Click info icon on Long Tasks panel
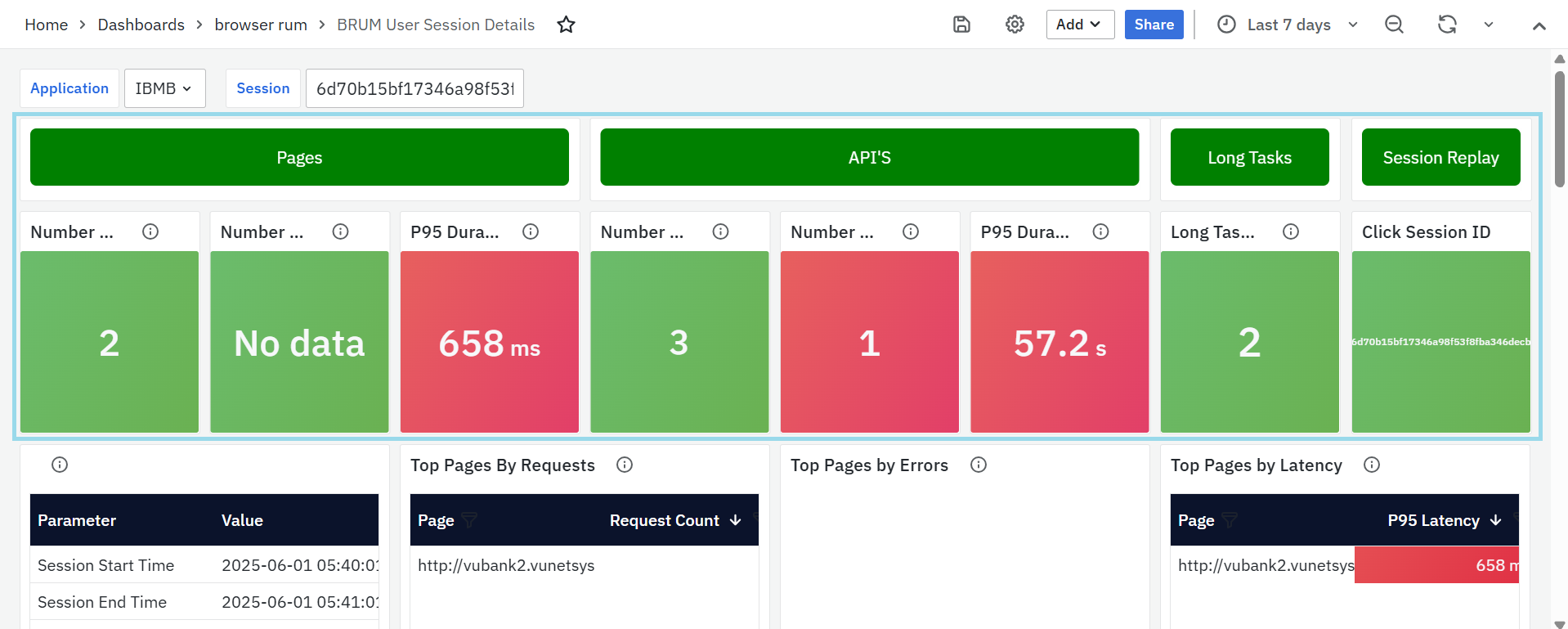 (1291, 231)
